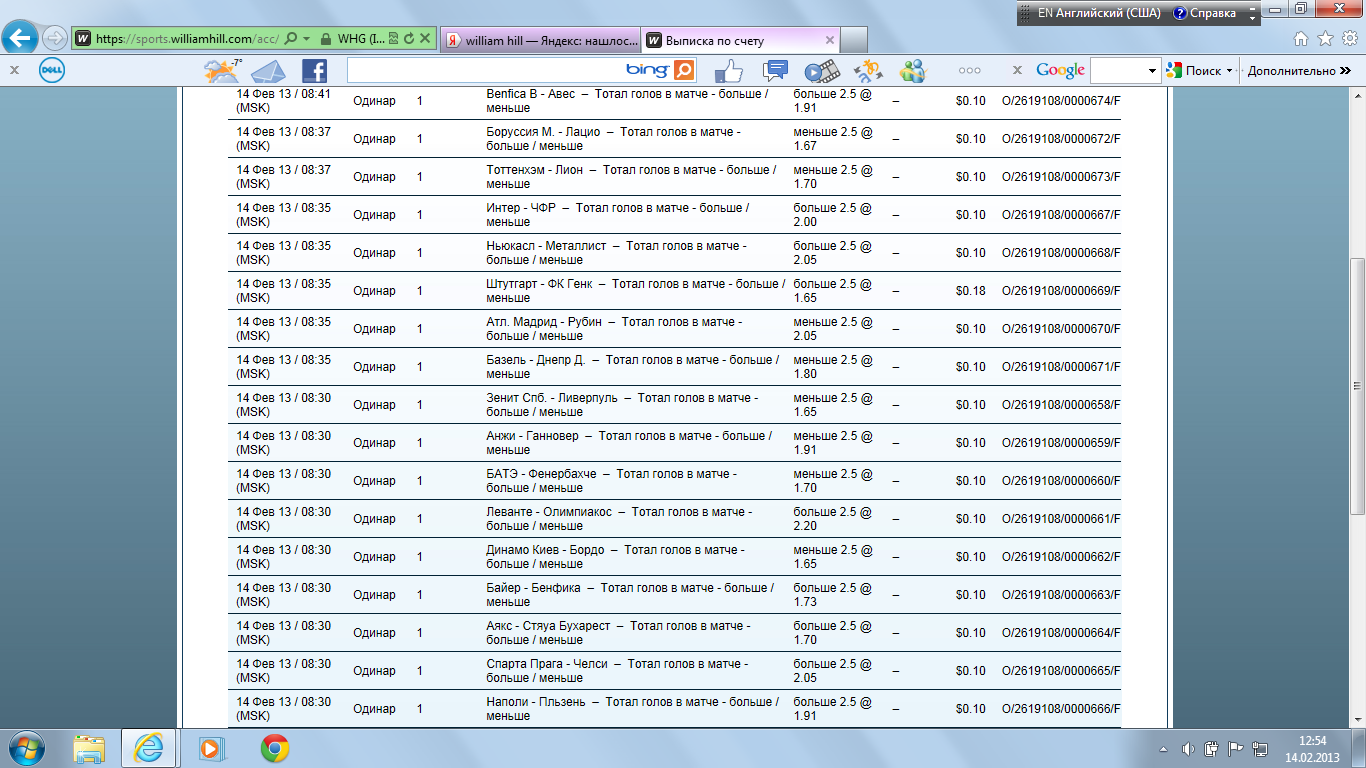1366x768 pixels.
Task: Open the Facebook icon in Bing toolbar
Action: (x=314, y=70)
